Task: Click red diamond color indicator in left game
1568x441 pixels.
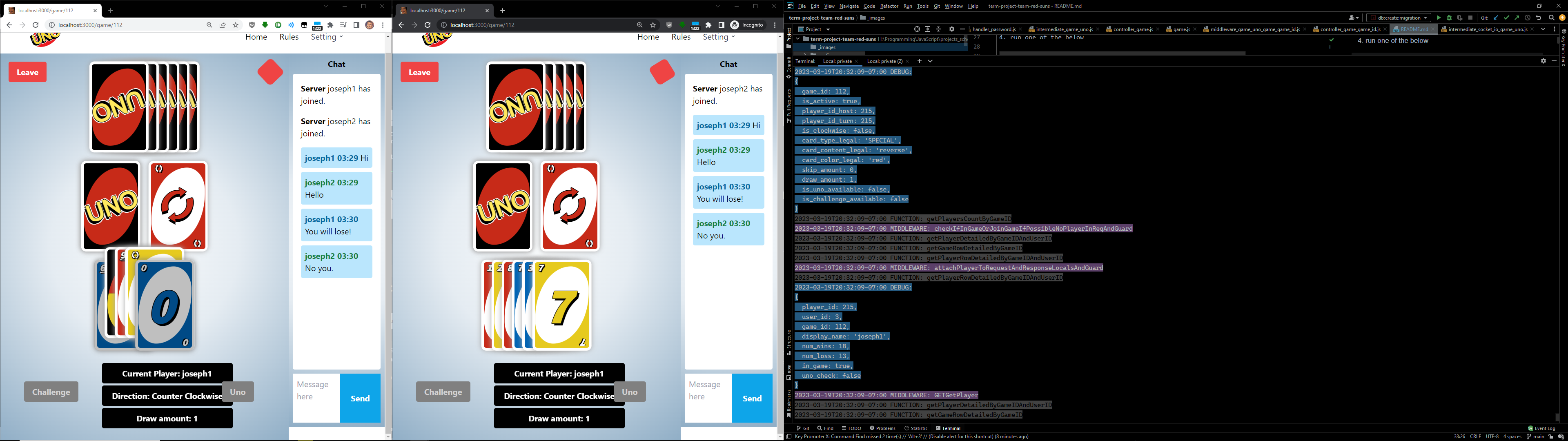Action: click(x=270, y=72)
